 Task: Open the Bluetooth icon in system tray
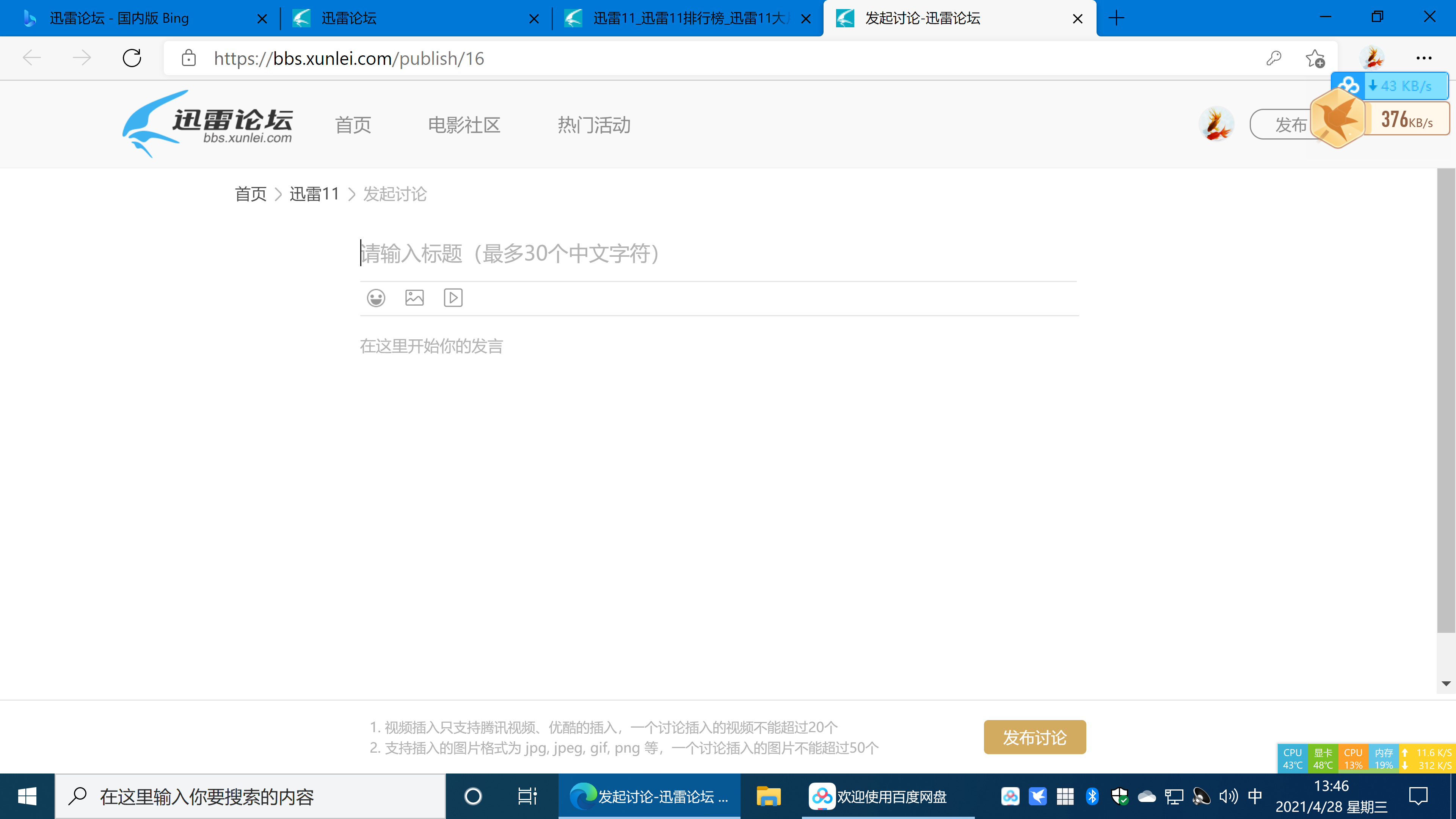(1092, 796)
